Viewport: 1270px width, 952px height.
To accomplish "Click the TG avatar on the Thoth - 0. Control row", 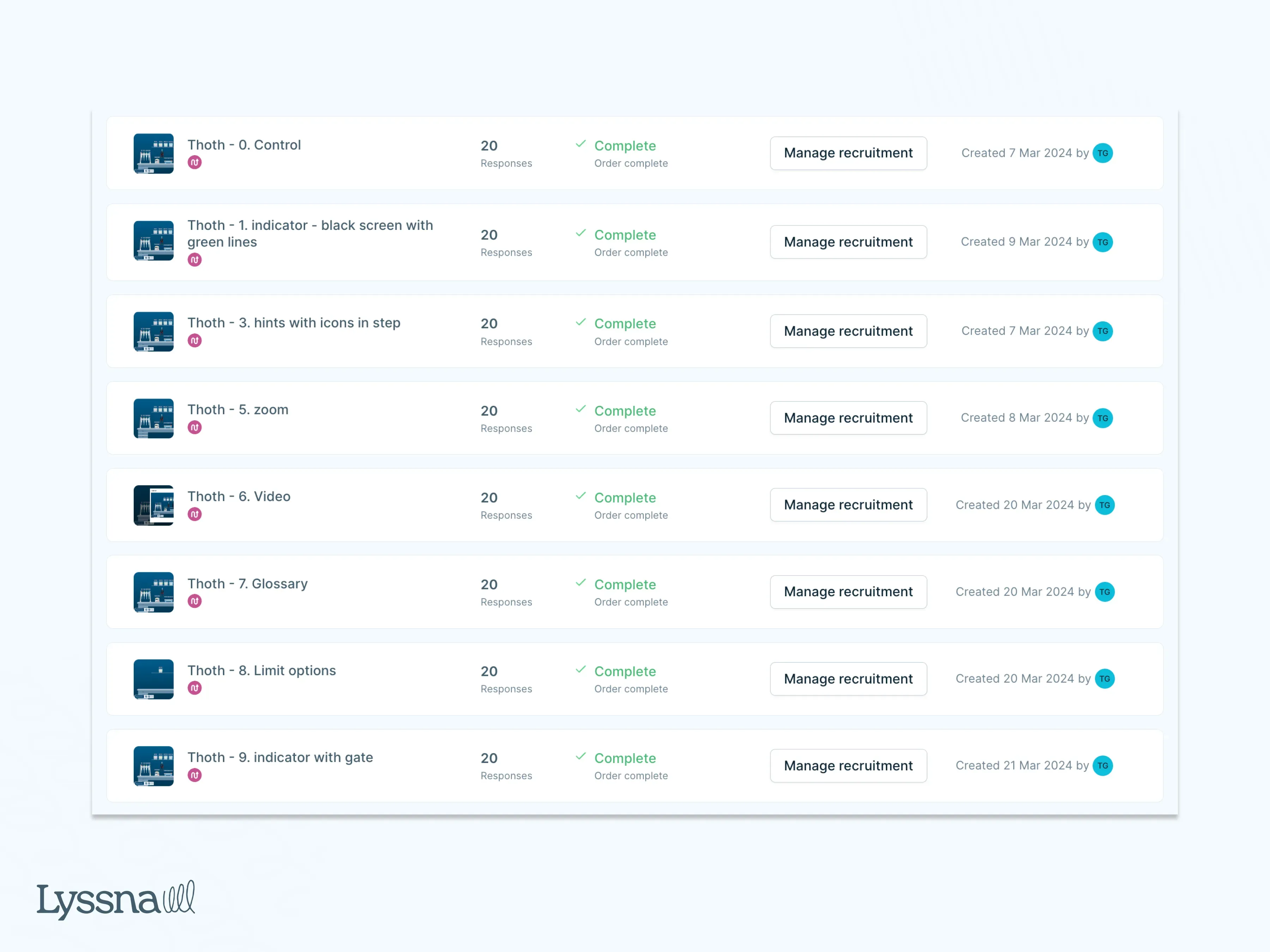I will point(1103,153).
